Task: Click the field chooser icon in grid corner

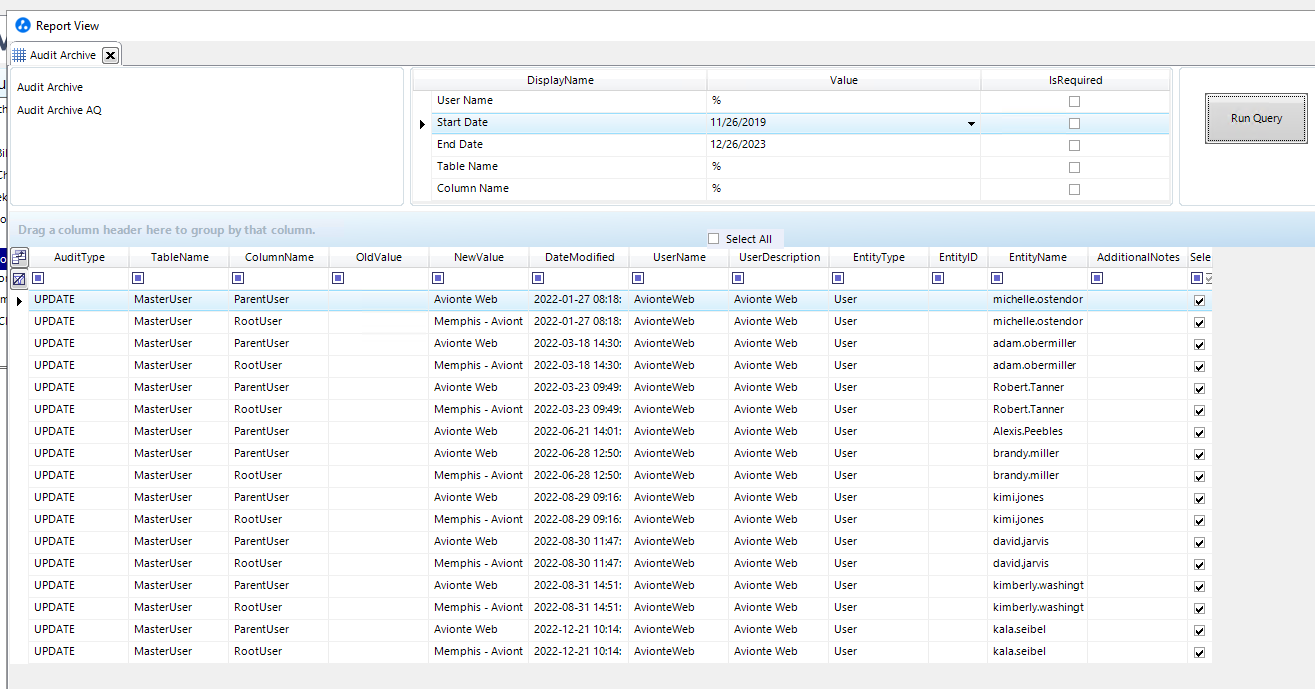Action: pos(19,257)
